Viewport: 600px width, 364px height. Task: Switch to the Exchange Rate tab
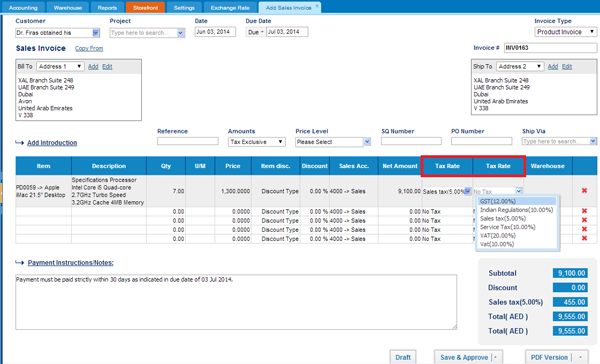(230, 8)
